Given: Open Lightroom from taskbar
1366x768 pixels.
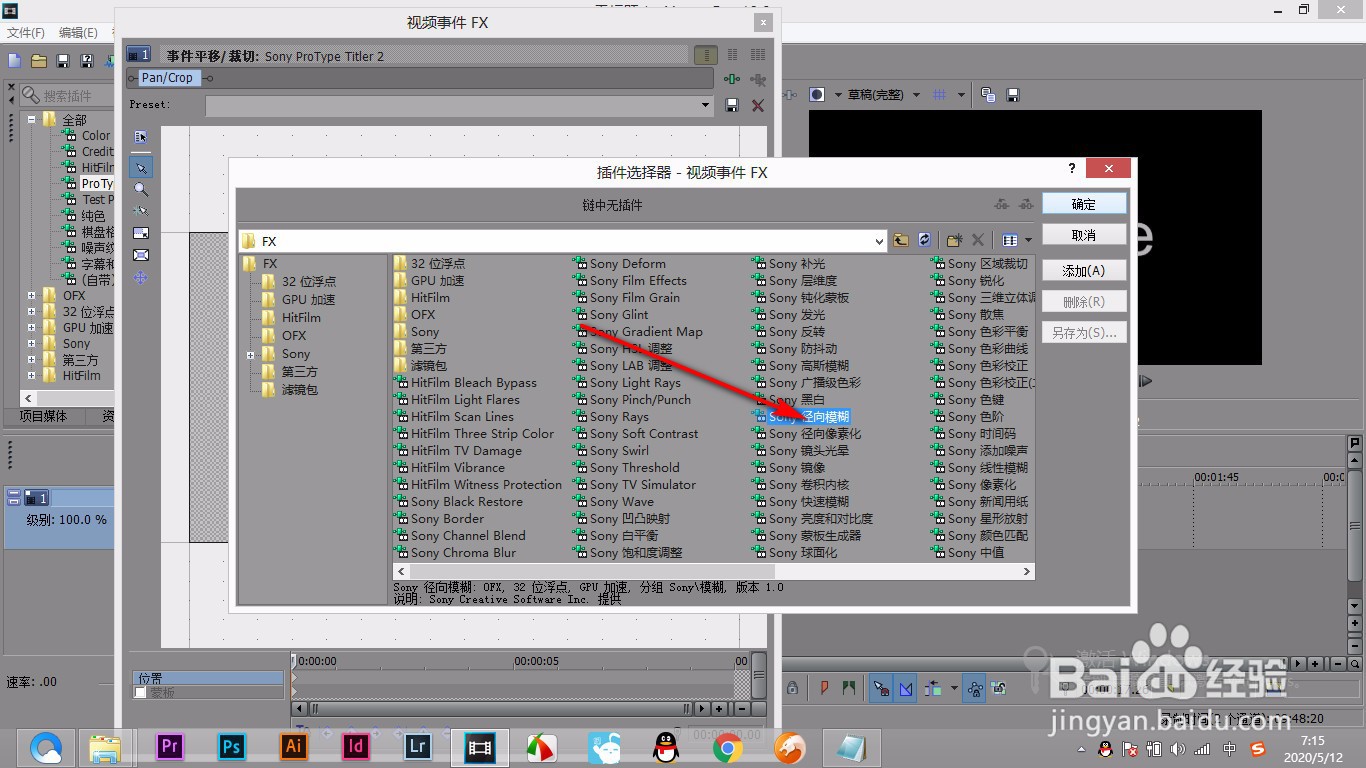Looking at the screenshot, I should coord(418,746).
